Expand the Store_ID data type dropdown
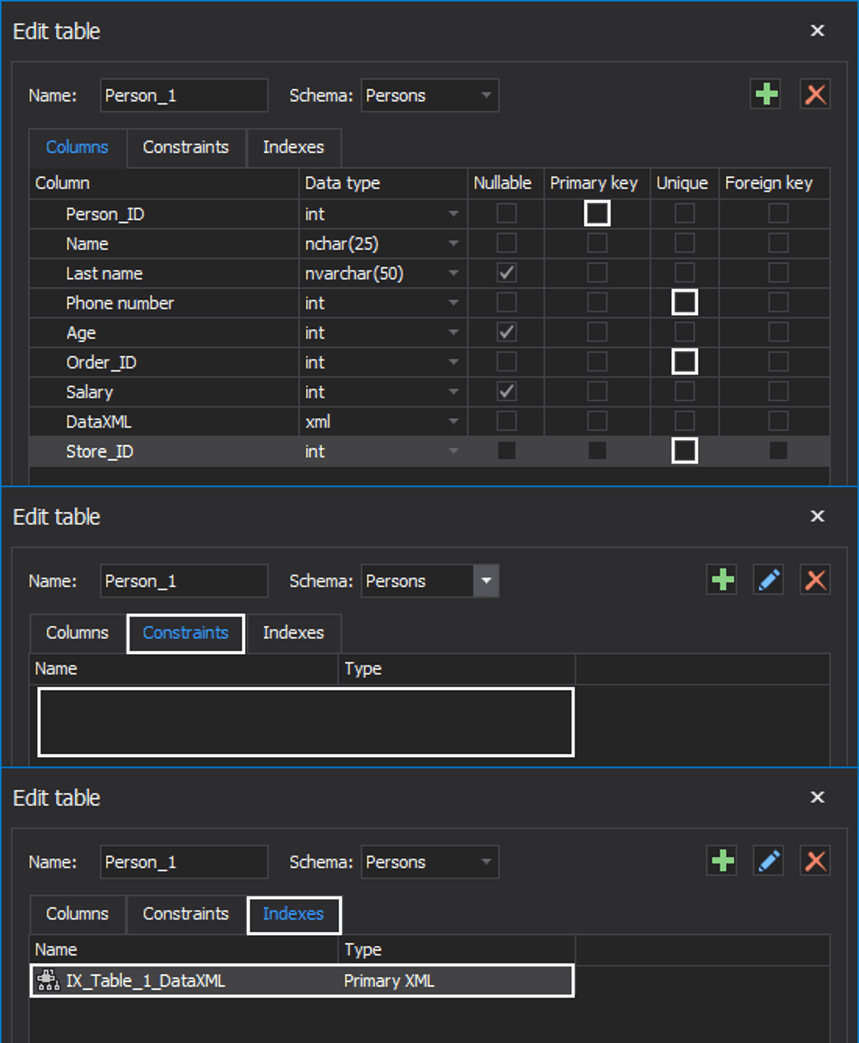Image resolution: width=859 pixels, height=1043 pixels. pos(453,450)
